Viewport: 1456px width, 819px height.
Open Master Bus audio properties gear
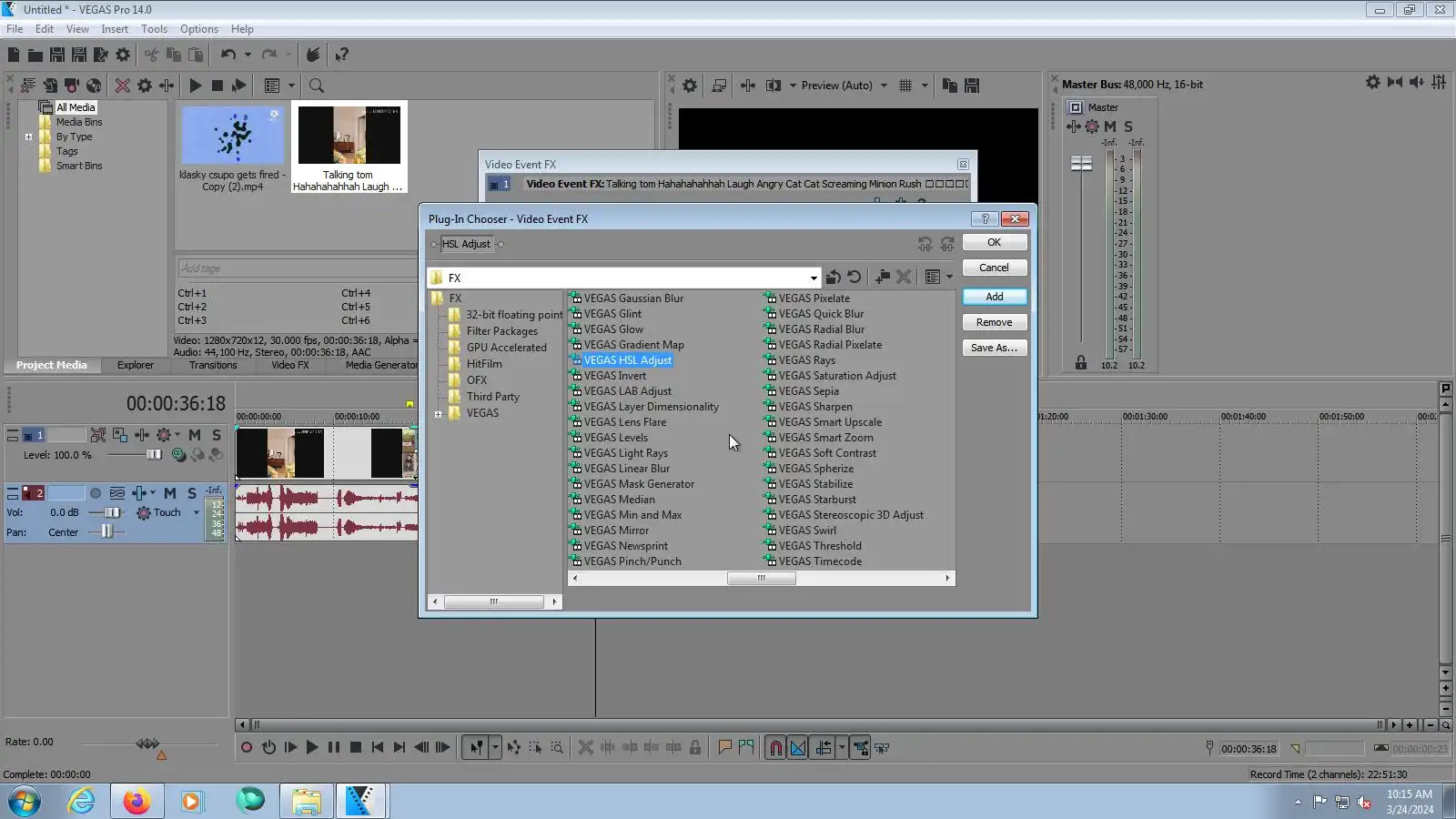tap(1372, 83)
